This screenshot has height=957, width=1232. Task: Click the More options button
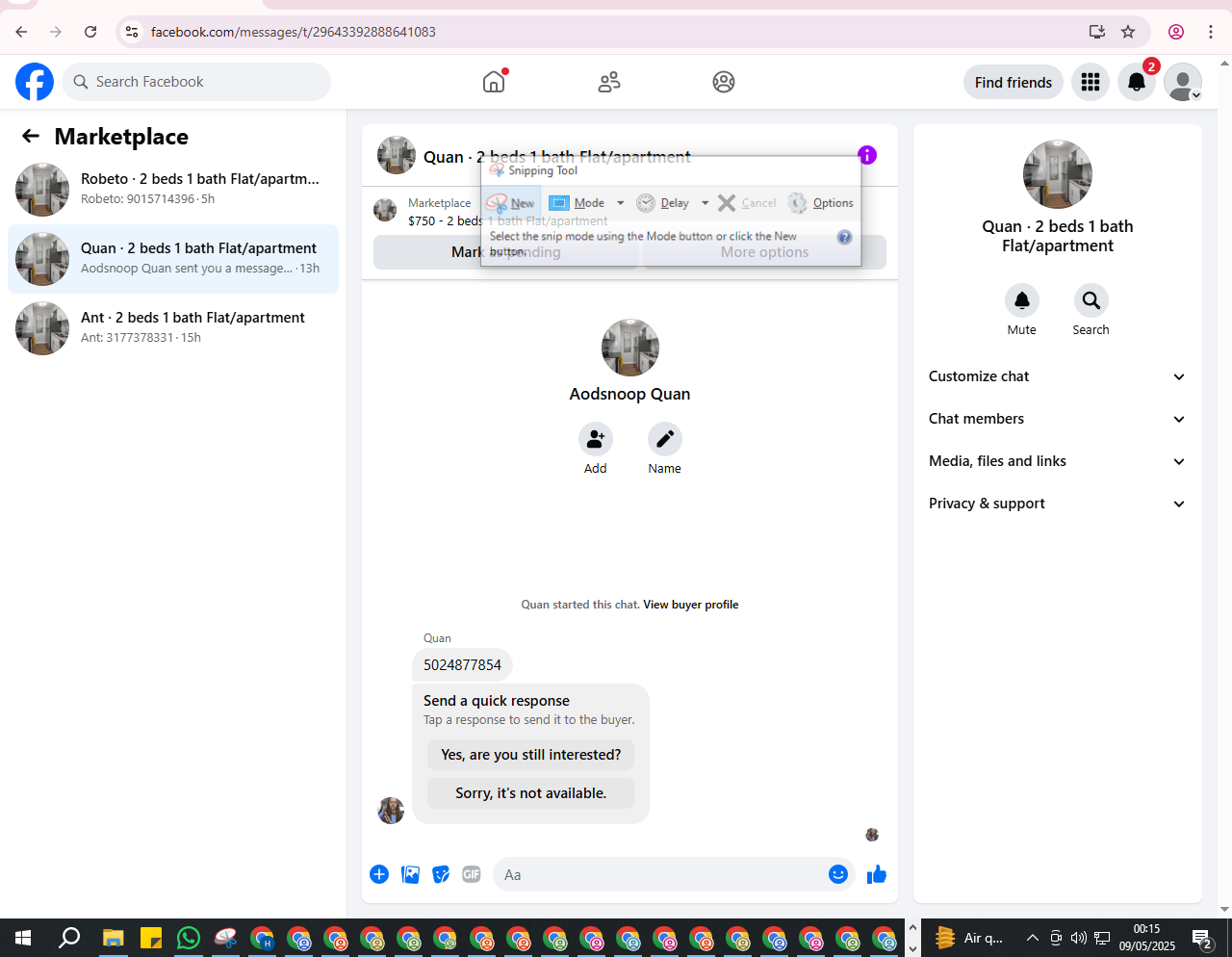(765, 252)
